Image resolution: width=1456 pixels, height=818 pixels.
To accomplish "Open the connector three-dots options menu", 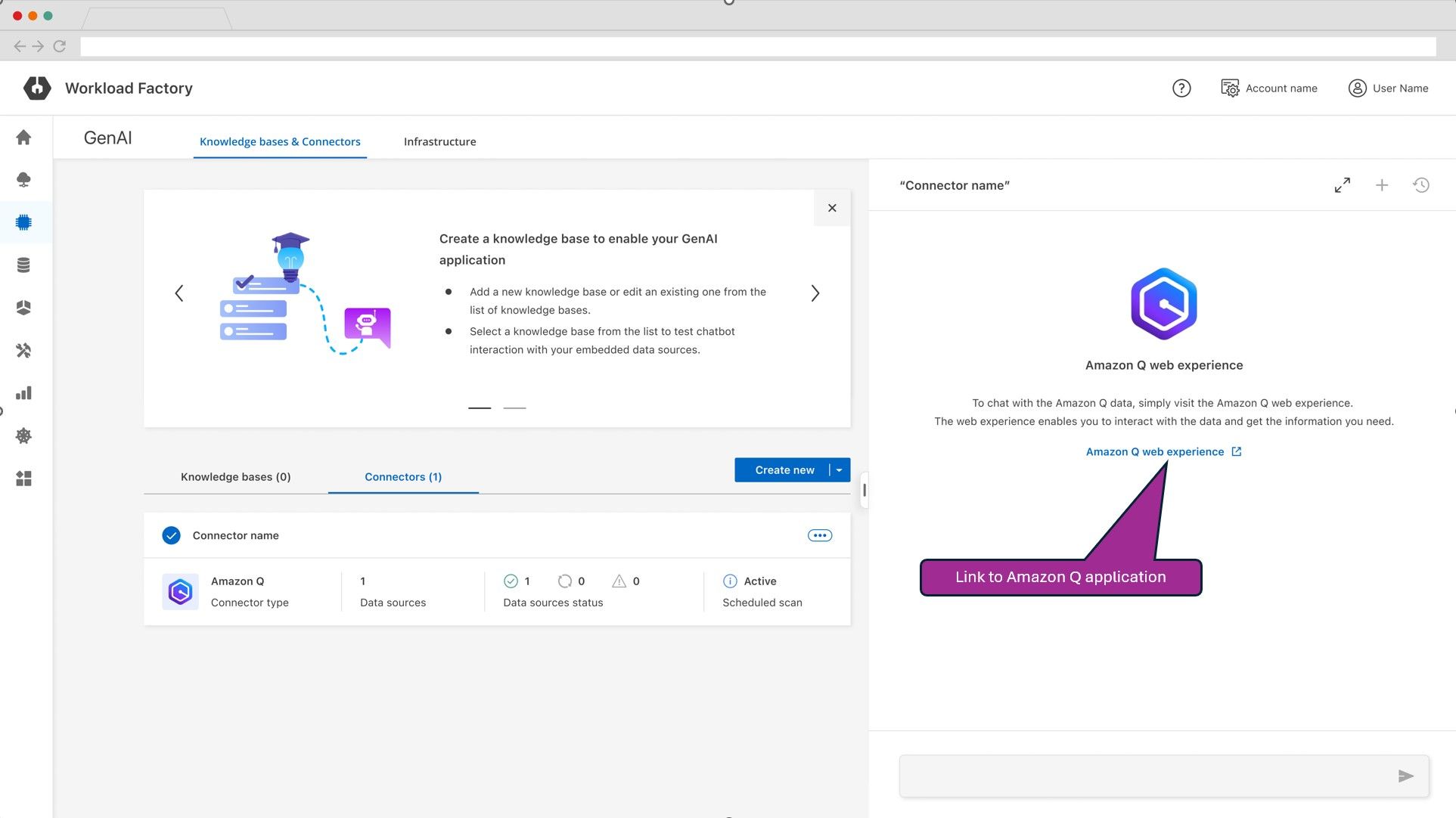I will click(820, 536).
